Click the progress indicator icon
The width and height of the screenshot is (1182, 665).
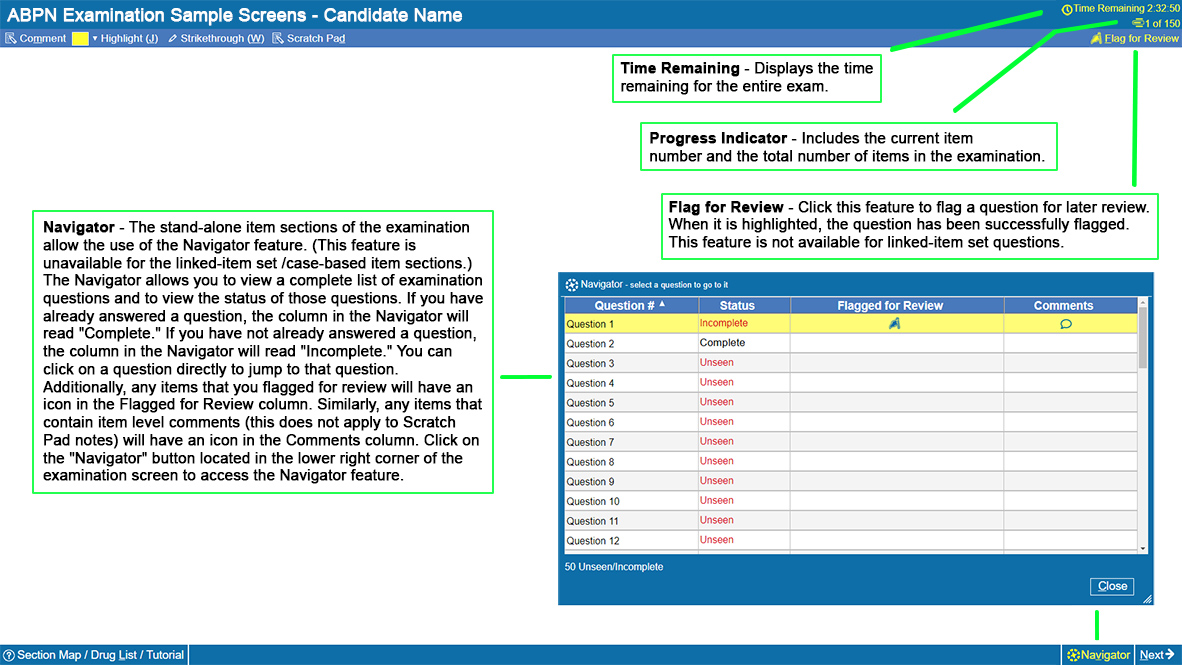[x=1137, y=23]
